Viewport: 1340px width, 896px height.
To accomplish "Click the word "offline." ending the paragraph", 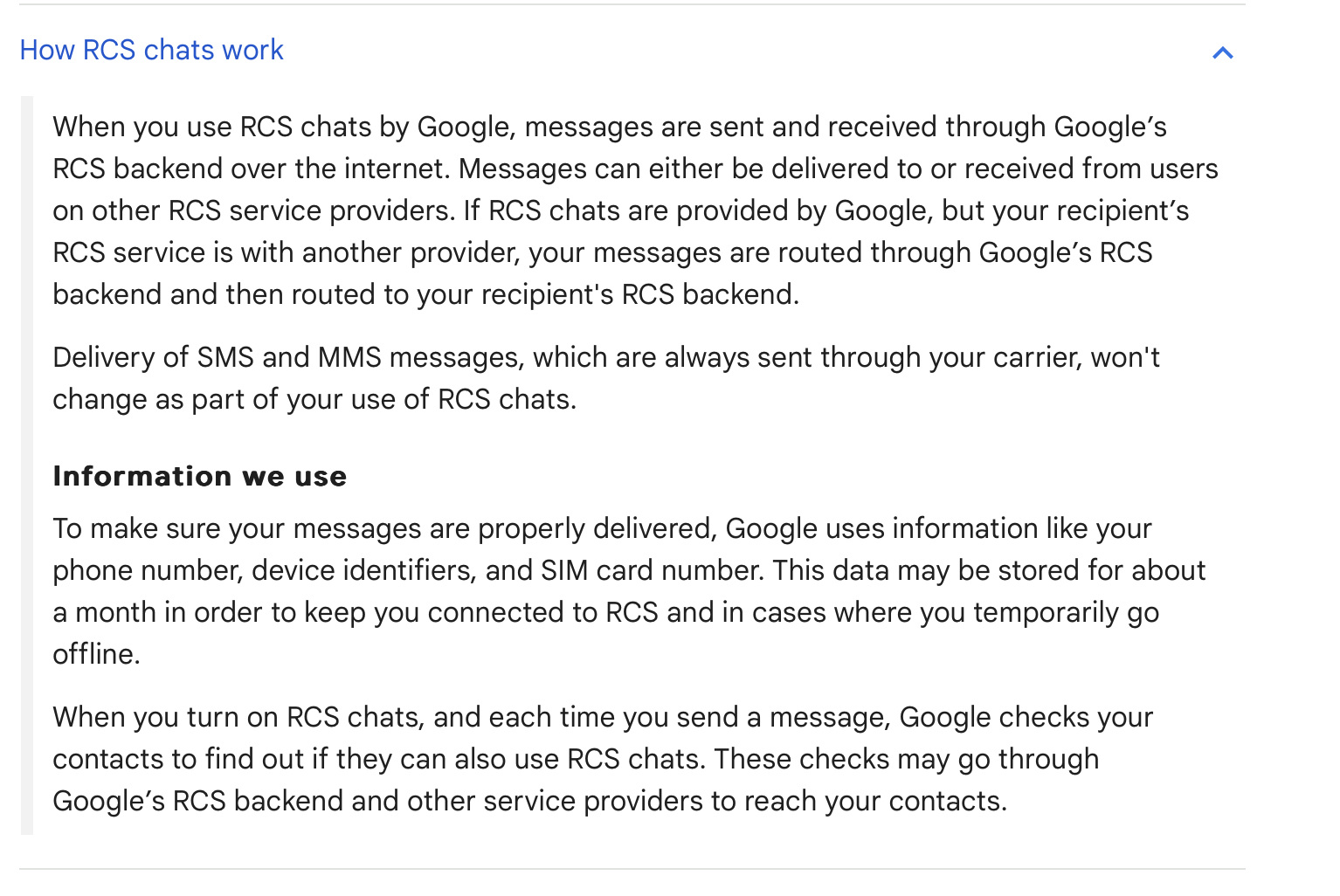I will [97, 654].
